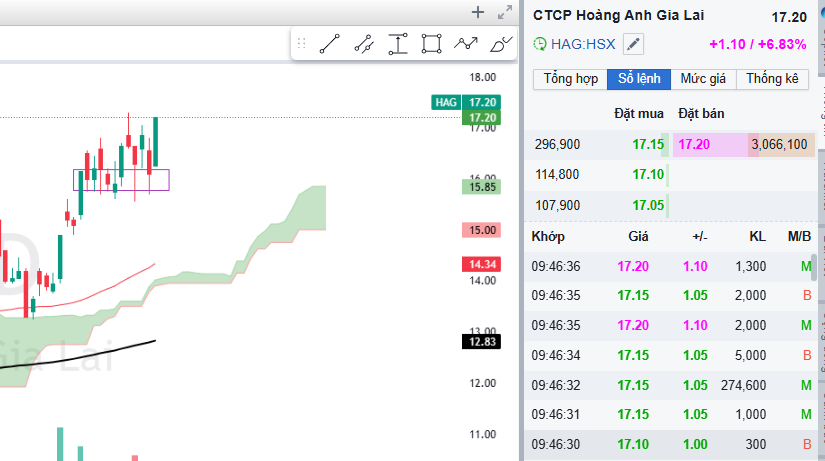Select the brush freehand drawing tool
The height and width of the screenshot is (461, 825).
(x=500, y=44)
